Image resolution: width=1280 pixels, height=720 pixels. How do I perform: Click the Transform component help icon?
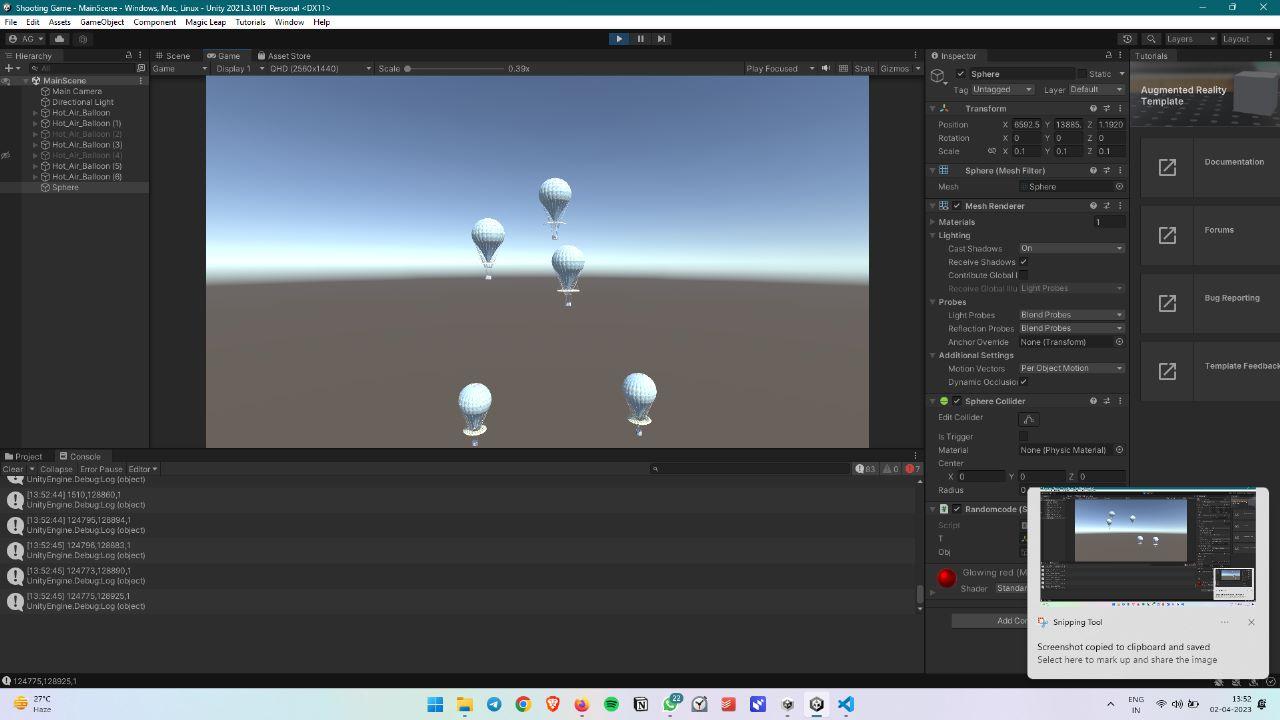click(x=1093, y=109)
